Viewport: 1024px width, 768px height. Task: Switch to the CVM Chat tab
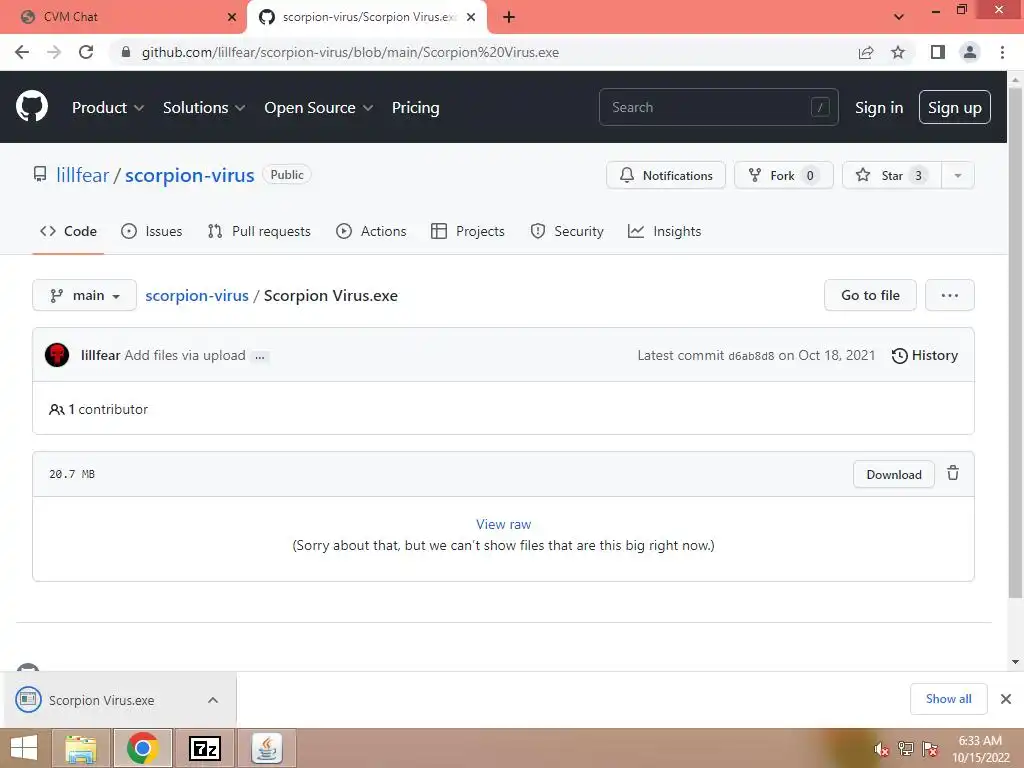(x=122, y=17)
